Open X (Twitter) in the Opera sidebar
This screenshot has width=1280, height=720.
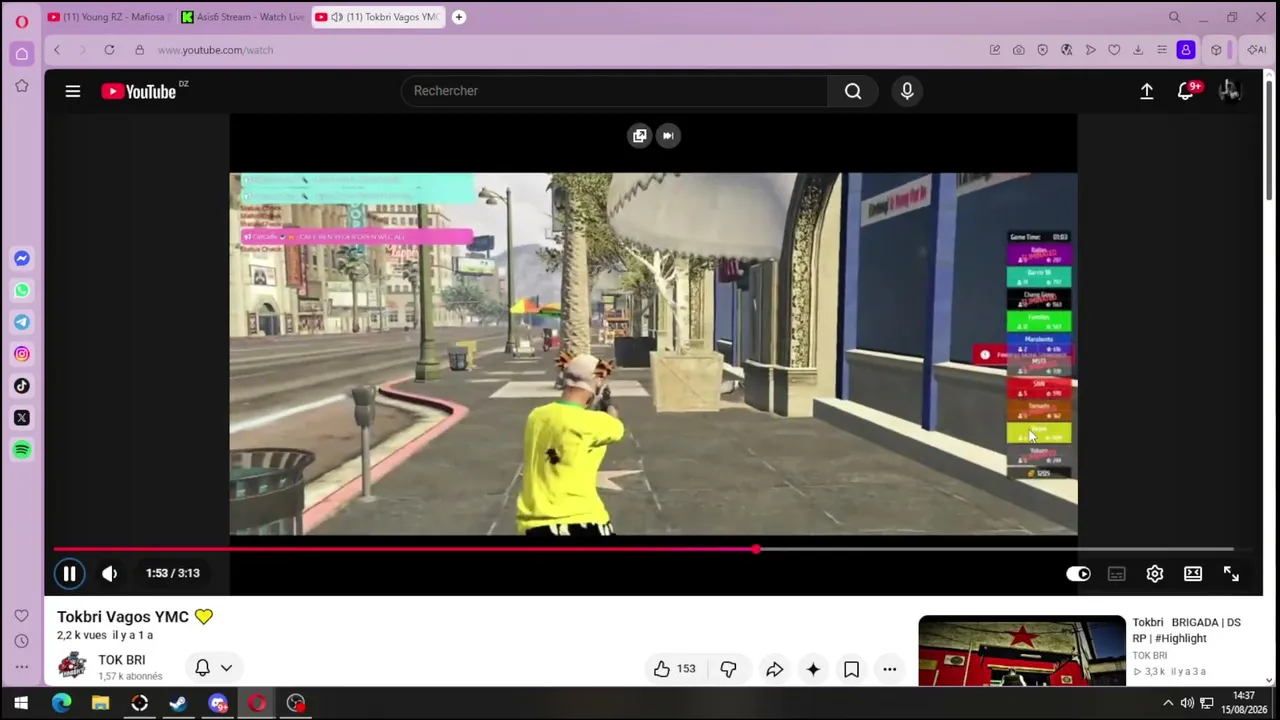click(21, 418)
